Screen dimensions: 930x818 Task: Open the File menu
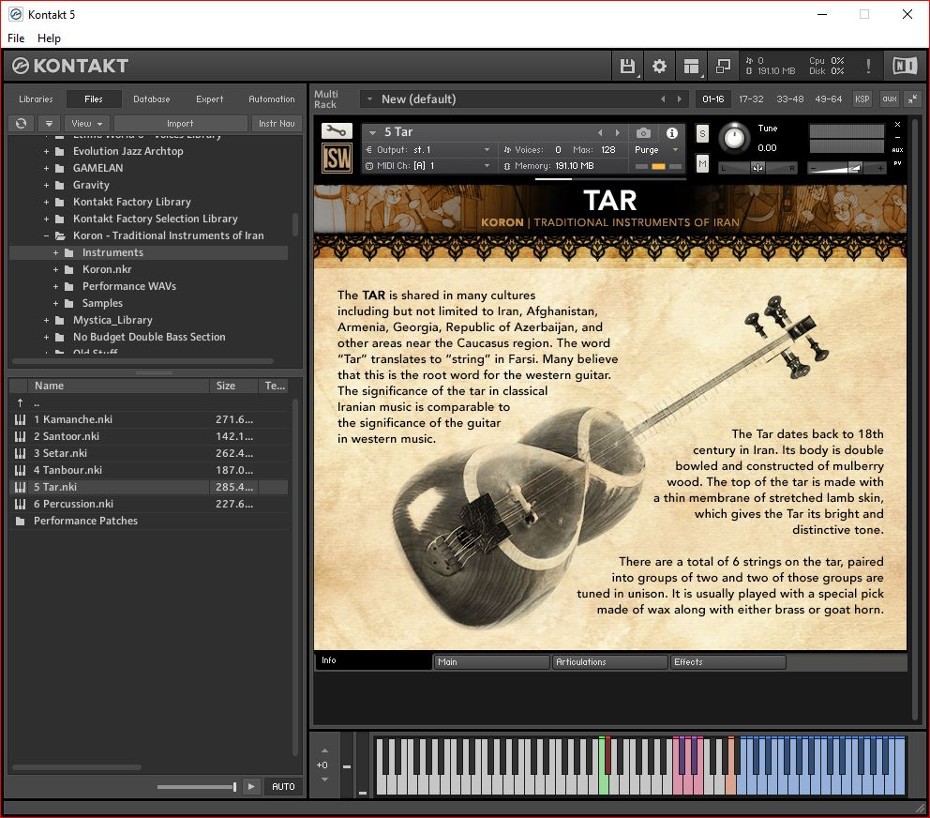[x=16, y=38]
